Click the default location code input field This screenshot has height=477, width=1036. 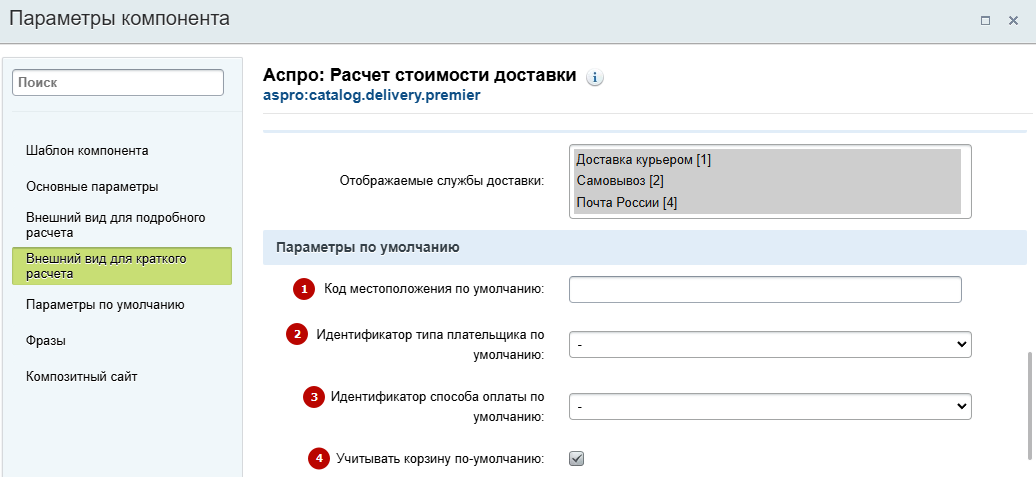coord(765,289)
